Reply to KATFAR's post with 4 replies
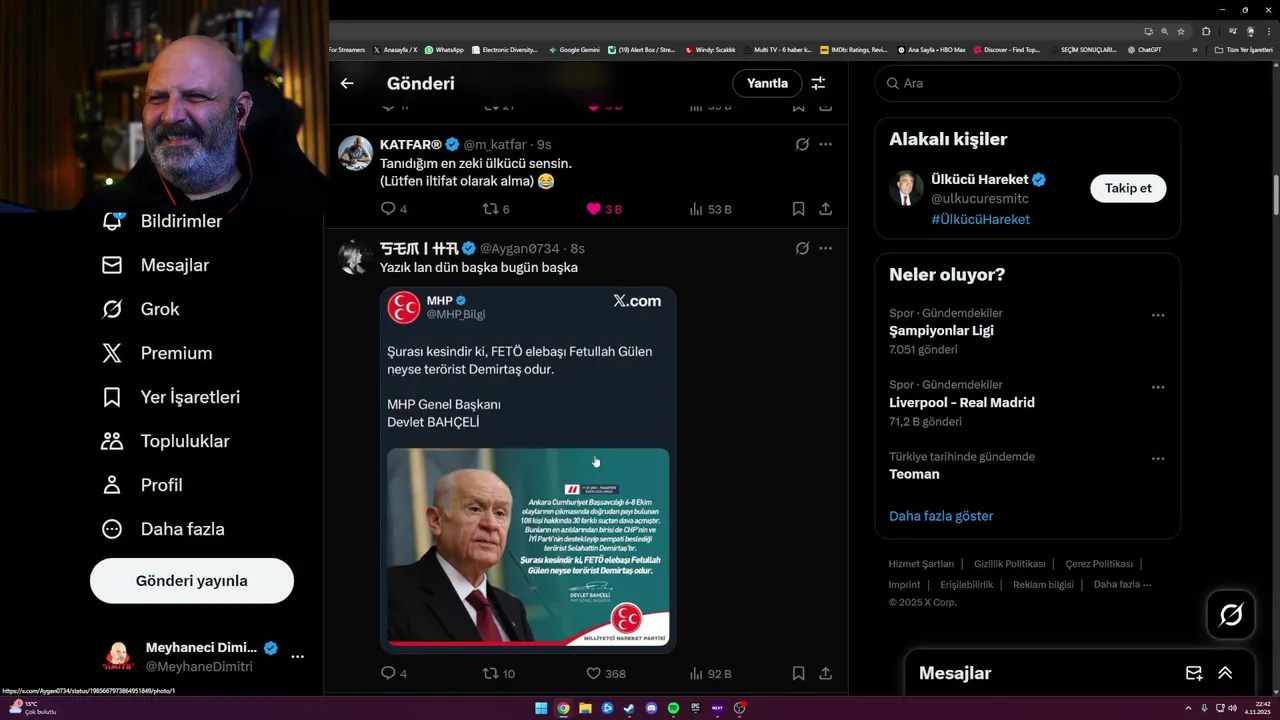This screenshot has height=720, width=1280. pyautogui.click(x=394, y=209)
